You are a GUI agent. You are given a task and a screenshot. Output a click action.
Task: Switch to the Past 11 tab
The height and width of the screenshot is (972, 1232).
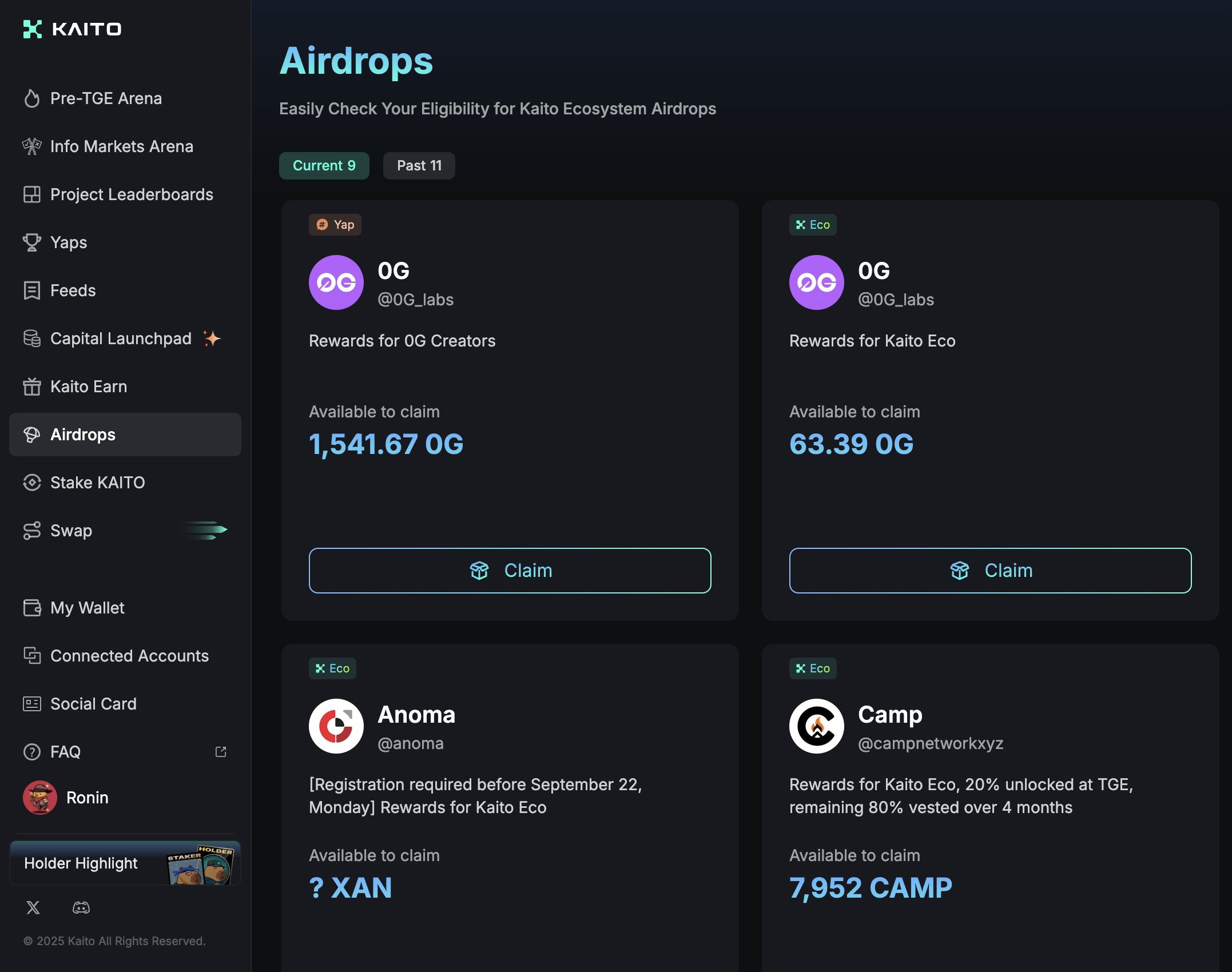pyautogui.click(x=419, y=165)
